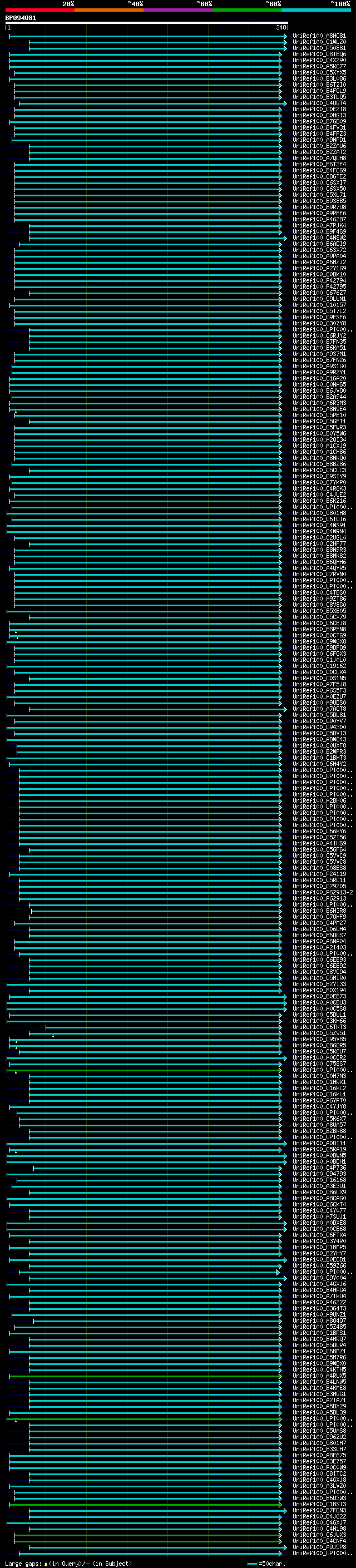Select the UniRef100_Q6FTK4 hit label
This screenshot has width=356, height=1568.
click(319, 1234)
